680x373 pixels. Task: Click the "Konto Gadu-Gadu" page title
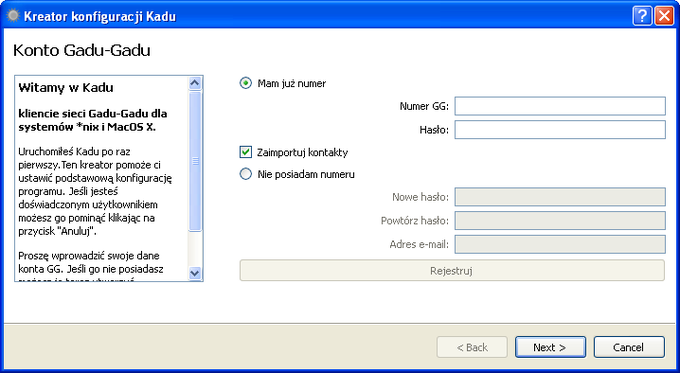click(x=82, y=50)
